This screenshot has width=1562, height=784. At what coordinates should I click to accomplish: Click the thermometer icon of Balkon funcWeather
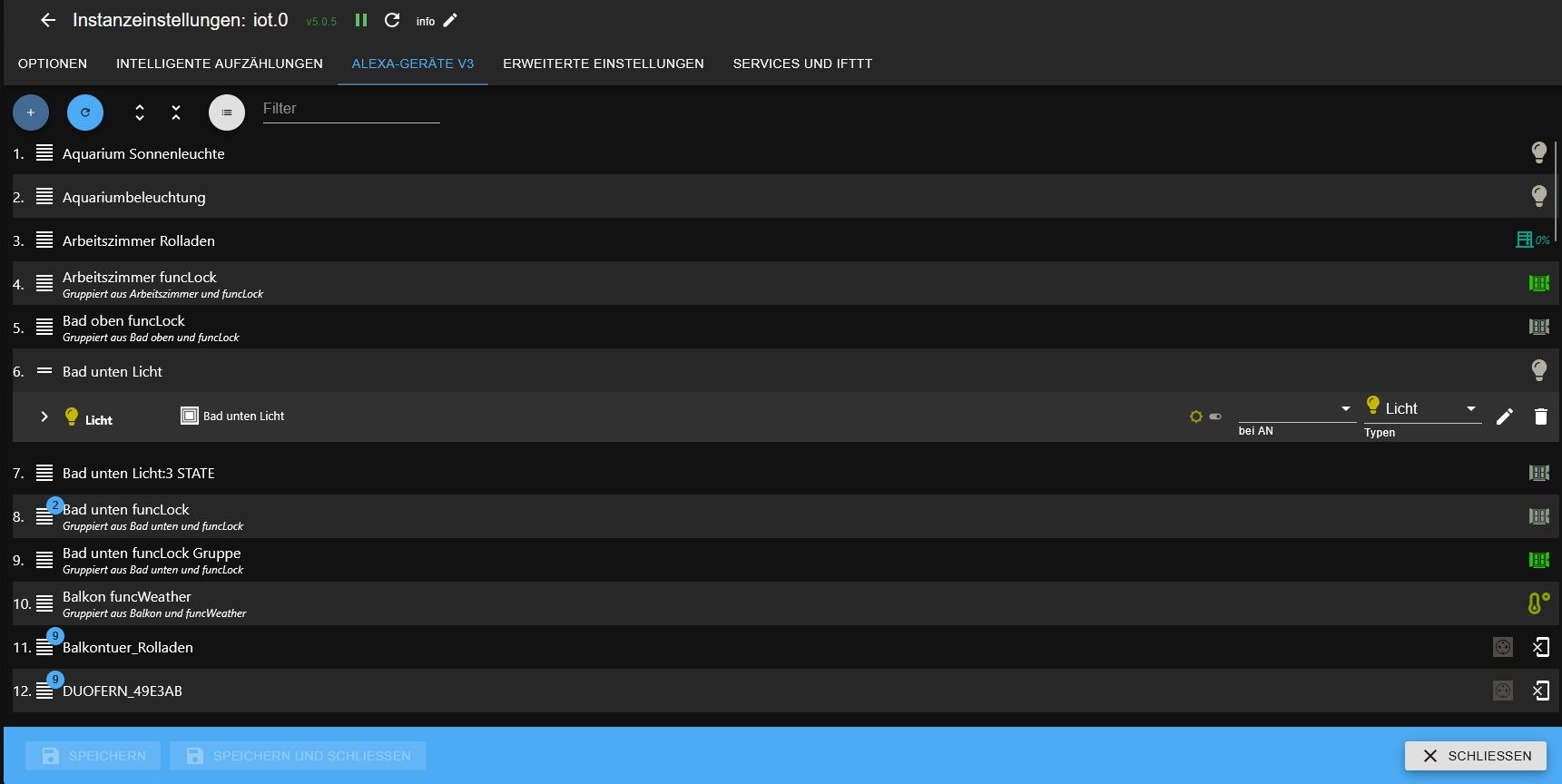click(1538, 603)
